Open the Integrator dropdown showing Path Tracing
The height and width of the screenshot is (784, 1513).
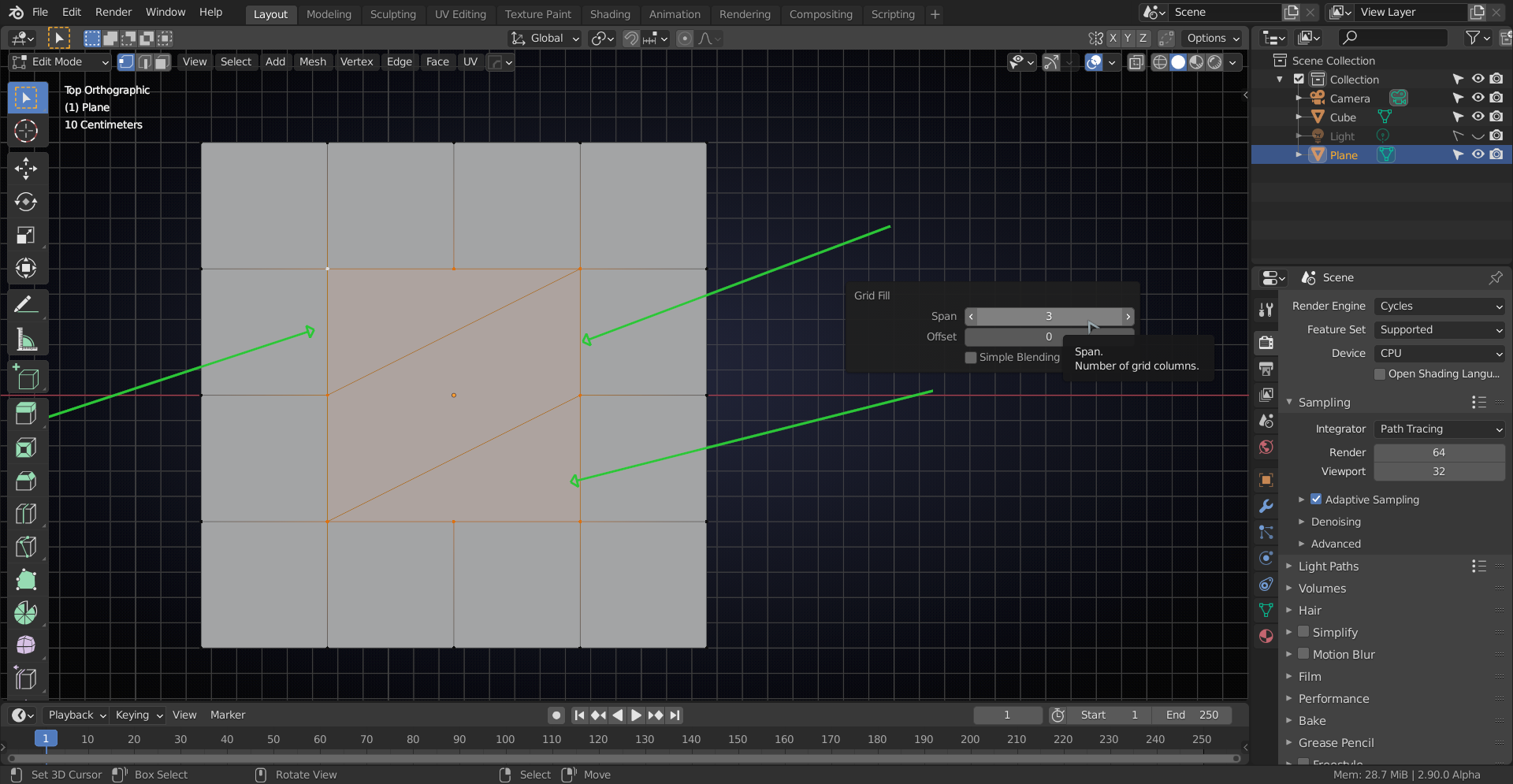pos(1439,429)
